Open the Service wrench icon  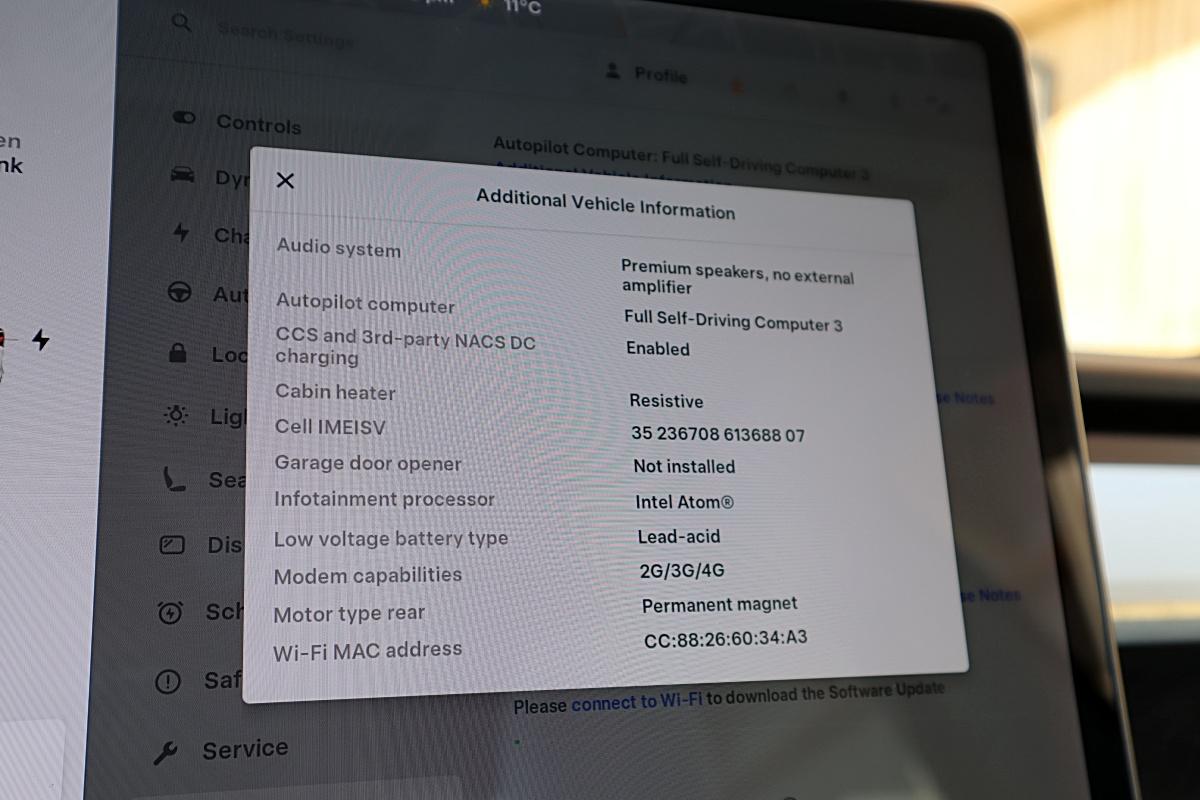point(165,753)
